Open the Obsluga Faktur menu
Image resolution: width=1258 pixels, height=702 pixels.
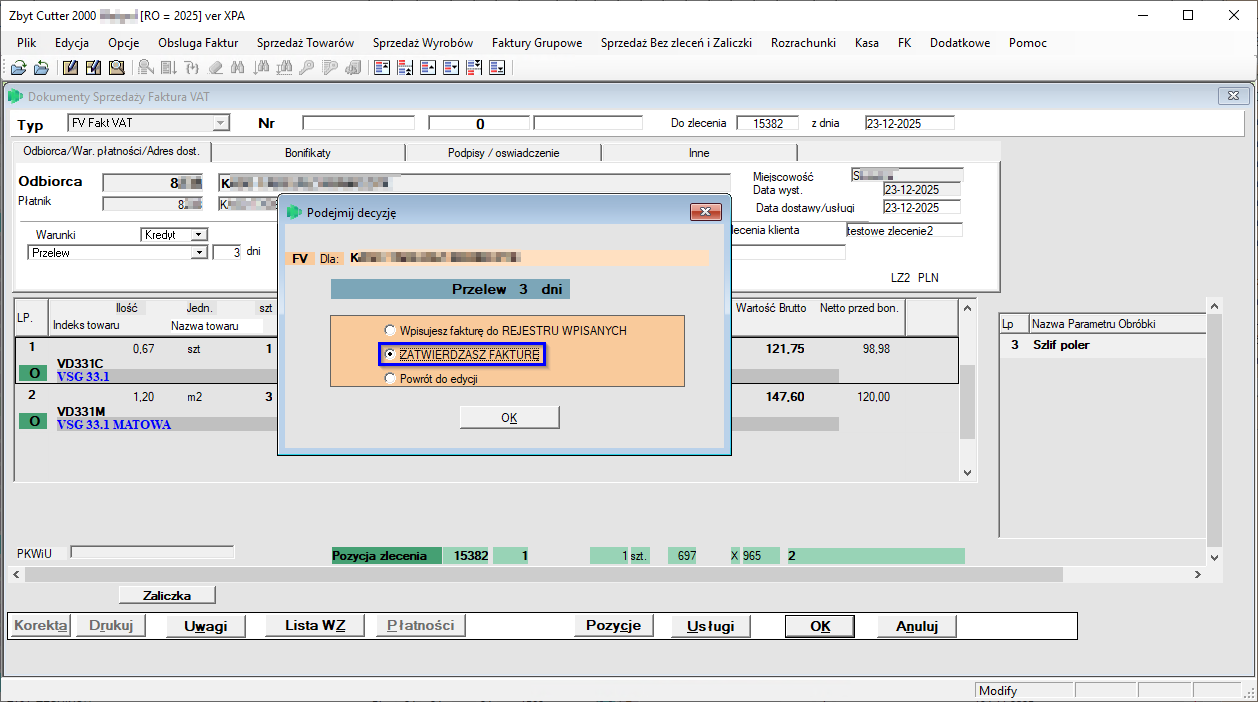pos(198,43)
